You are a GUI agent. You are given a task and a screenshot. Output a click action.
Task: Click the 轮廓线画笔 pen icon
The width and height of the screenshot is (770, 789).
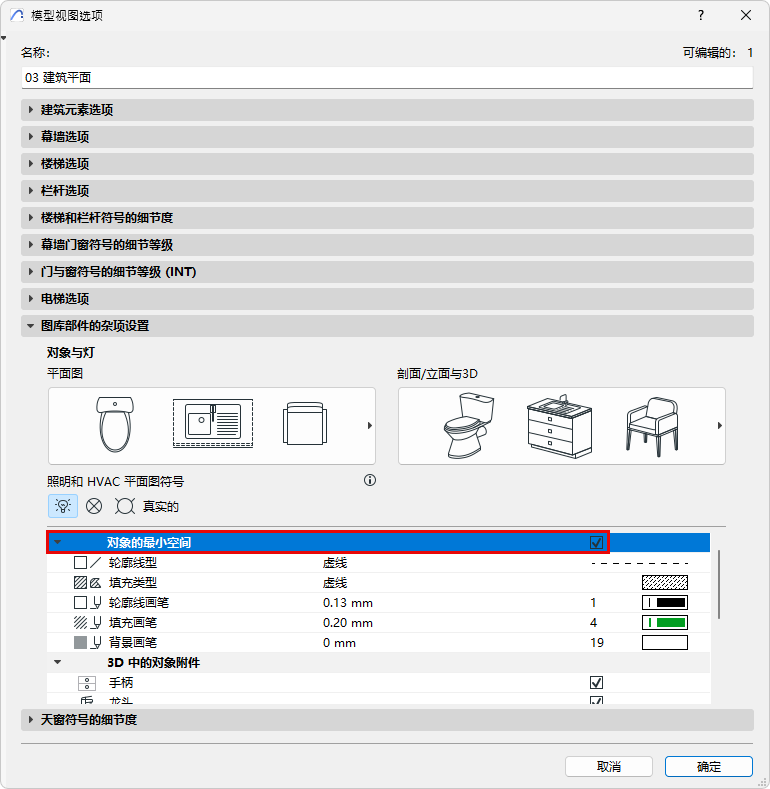click(88, 602)
